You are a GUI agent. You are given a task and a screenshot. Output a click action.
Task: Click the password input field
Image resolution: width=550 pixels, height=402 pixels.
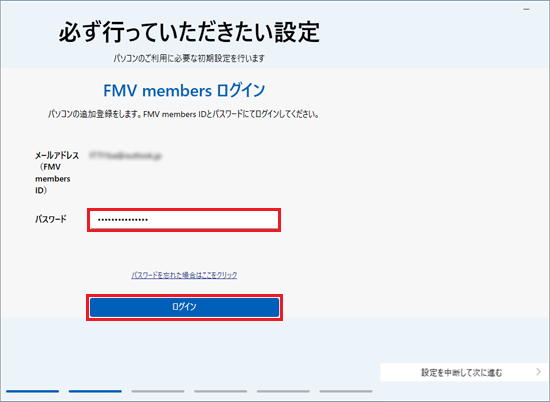pyautogui.click(x=184, y=220)
